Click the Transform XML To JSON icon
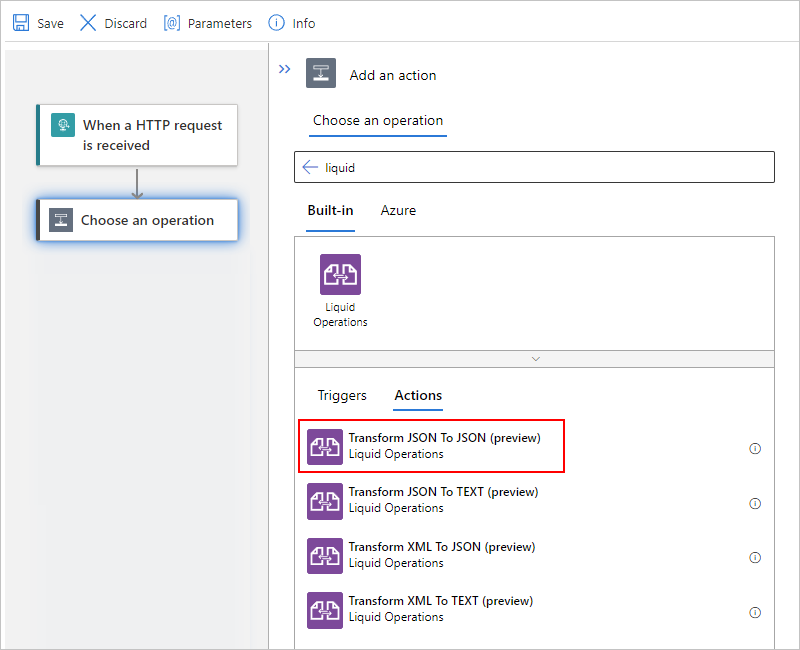 (x=325, y=555)
